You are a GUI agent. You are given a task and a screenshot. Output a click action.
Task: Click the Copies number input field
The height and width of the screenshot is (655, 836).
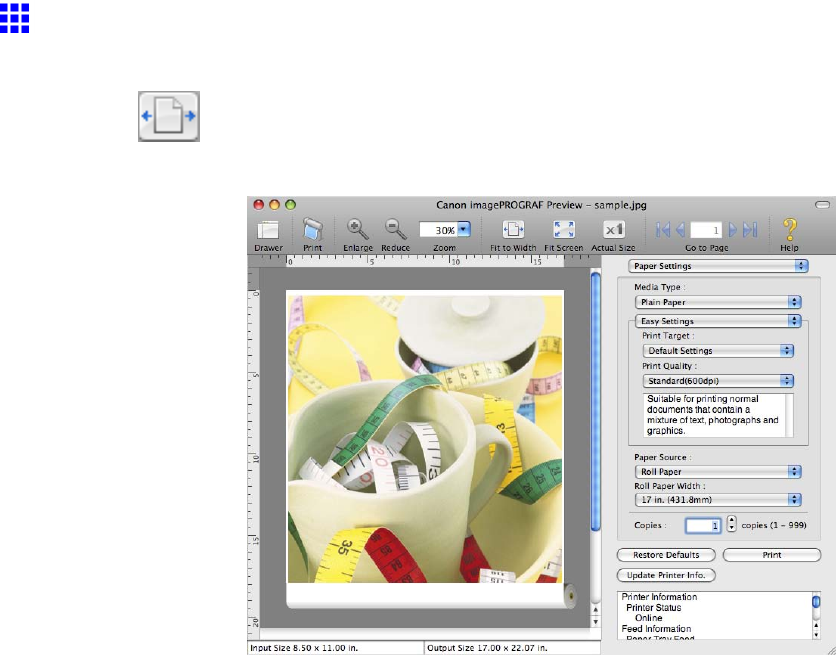click(x=702, y=523)
